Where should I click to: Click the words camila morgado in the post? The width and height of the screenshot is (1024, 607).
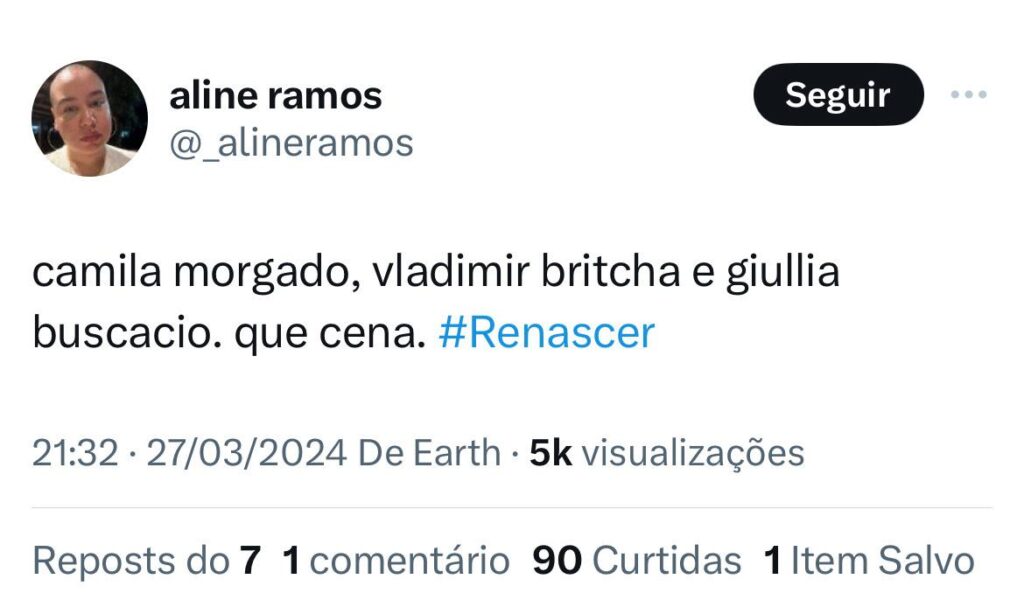(x=194, y=274)
